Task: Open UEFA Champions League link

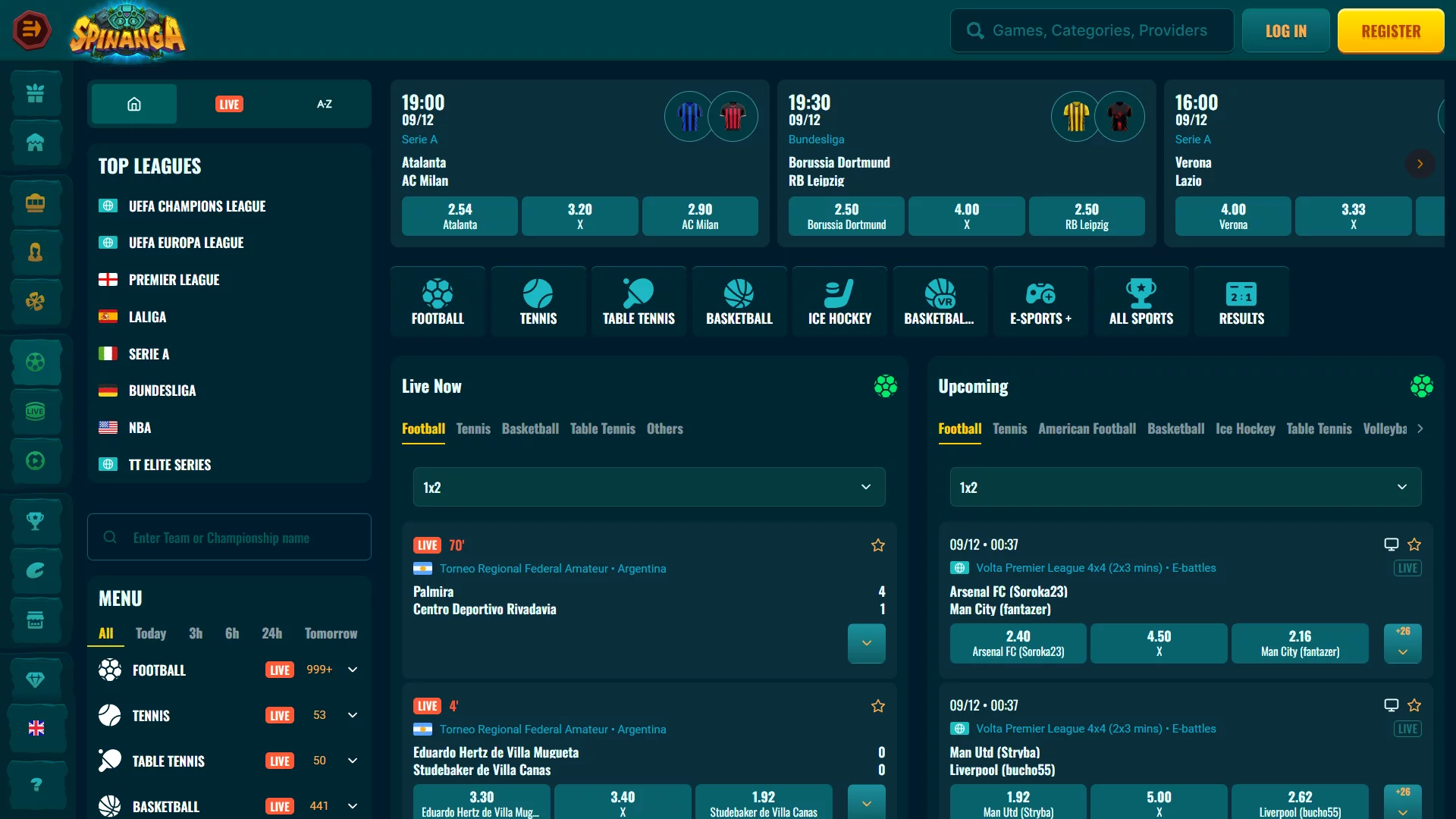Action: (x=197, y=206)
